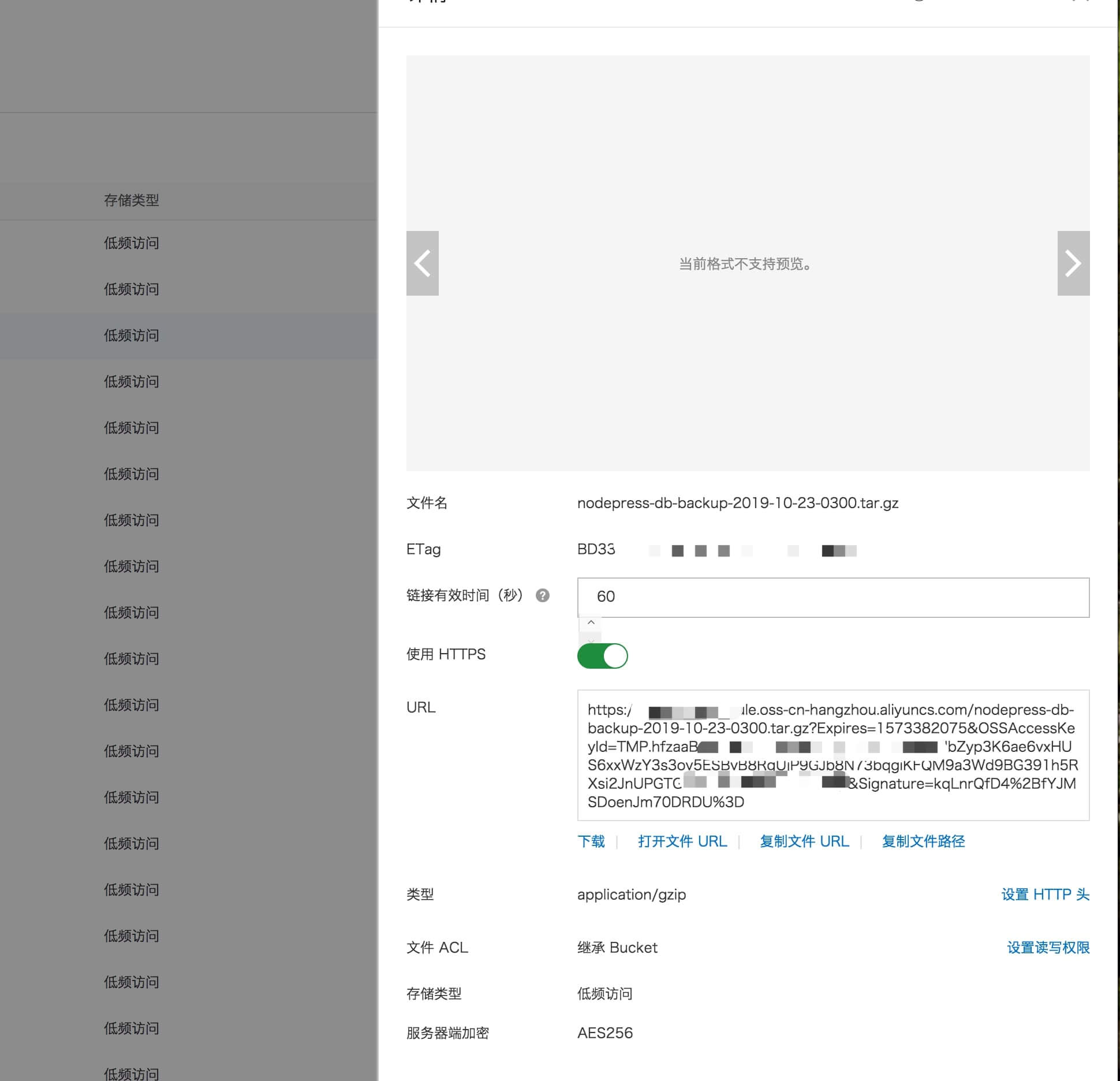
Task: Click help icon beside 链接有效时间
Action: (542, 595)
